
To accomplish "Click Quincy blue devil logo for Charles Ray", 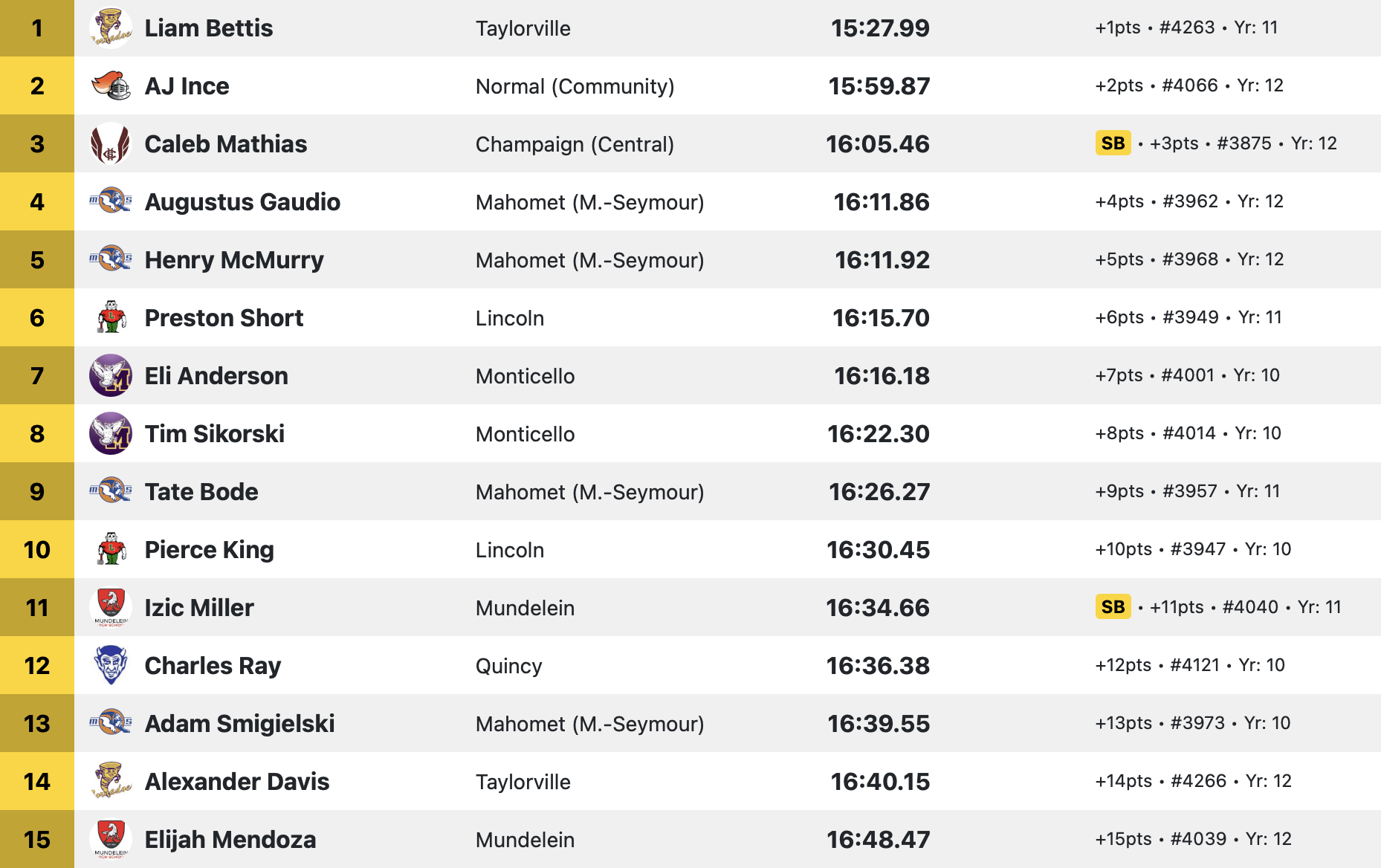I will (111, 665).
